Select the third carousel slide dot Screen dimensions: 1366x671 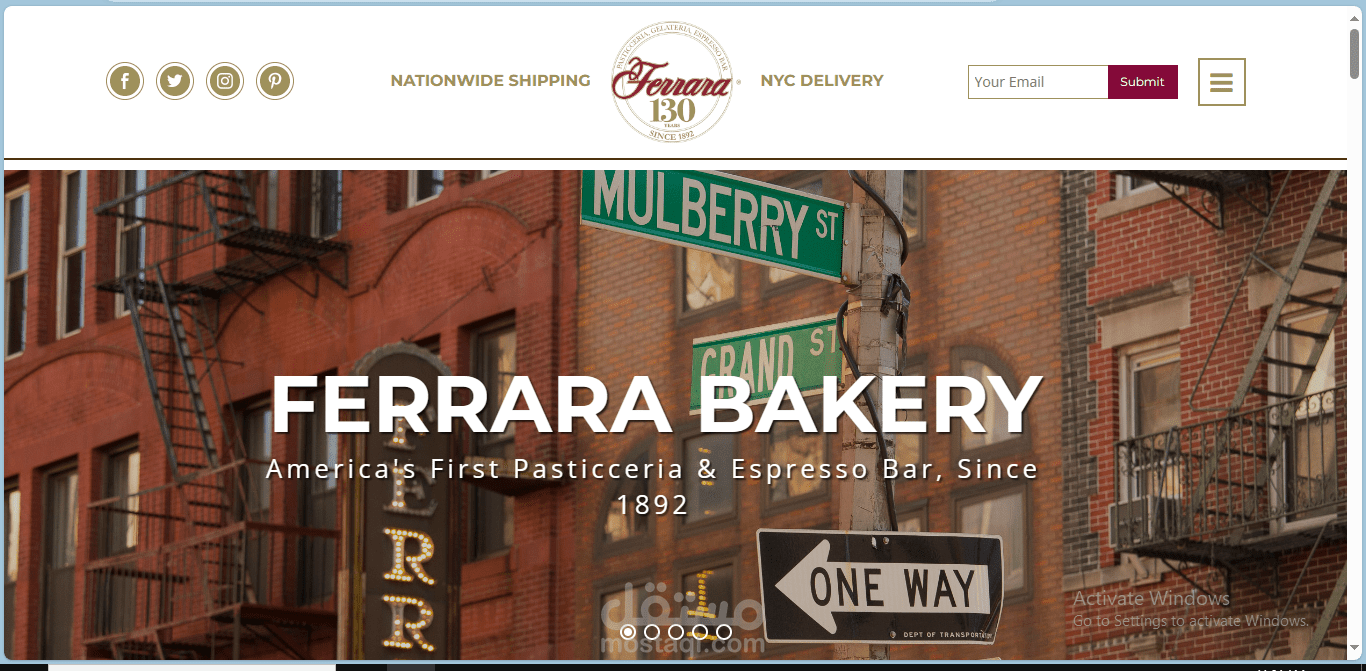pyautogui.click(x=676, y=632)
